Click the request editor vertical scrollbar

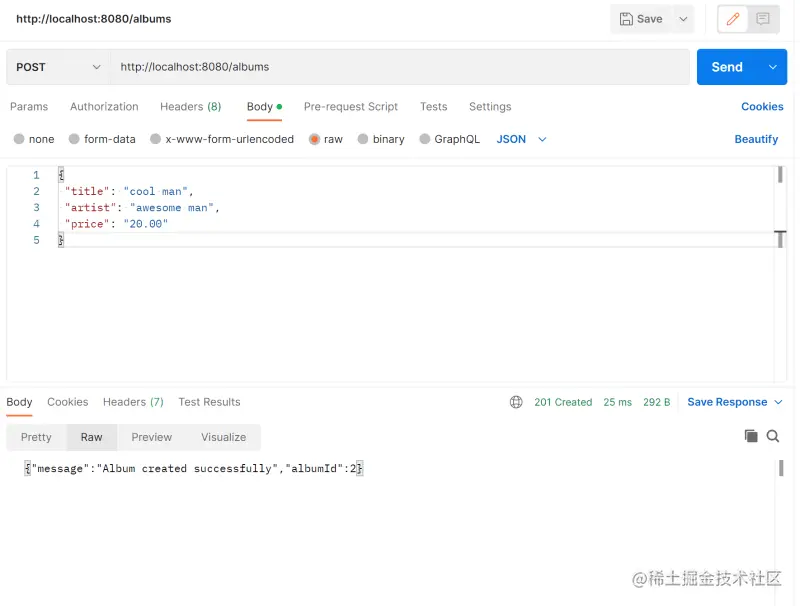(x=780, y=175)
